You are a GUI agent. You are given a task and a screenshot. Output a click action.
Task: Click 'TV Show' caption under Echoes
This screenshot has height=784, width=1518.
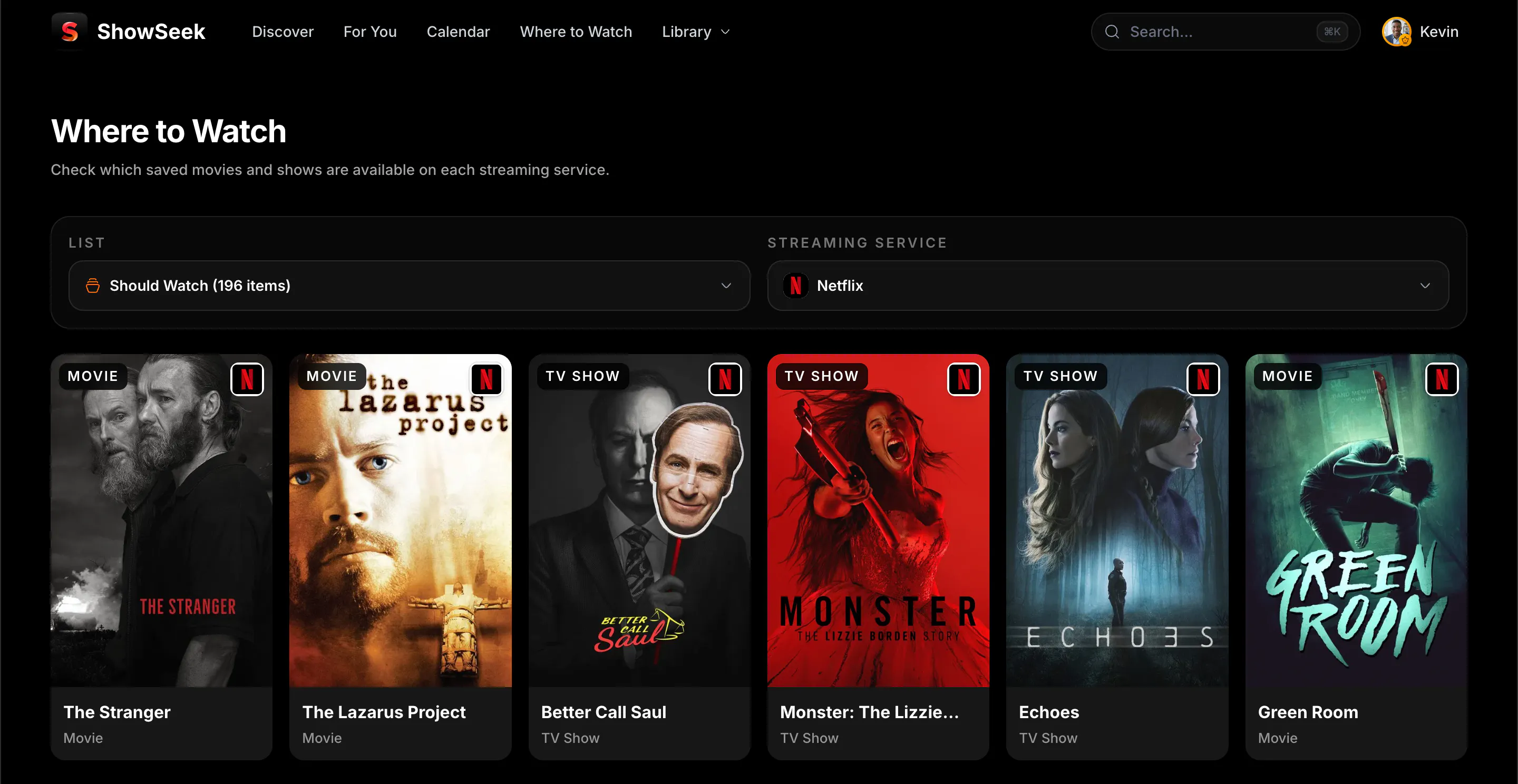coord(1048,738)
